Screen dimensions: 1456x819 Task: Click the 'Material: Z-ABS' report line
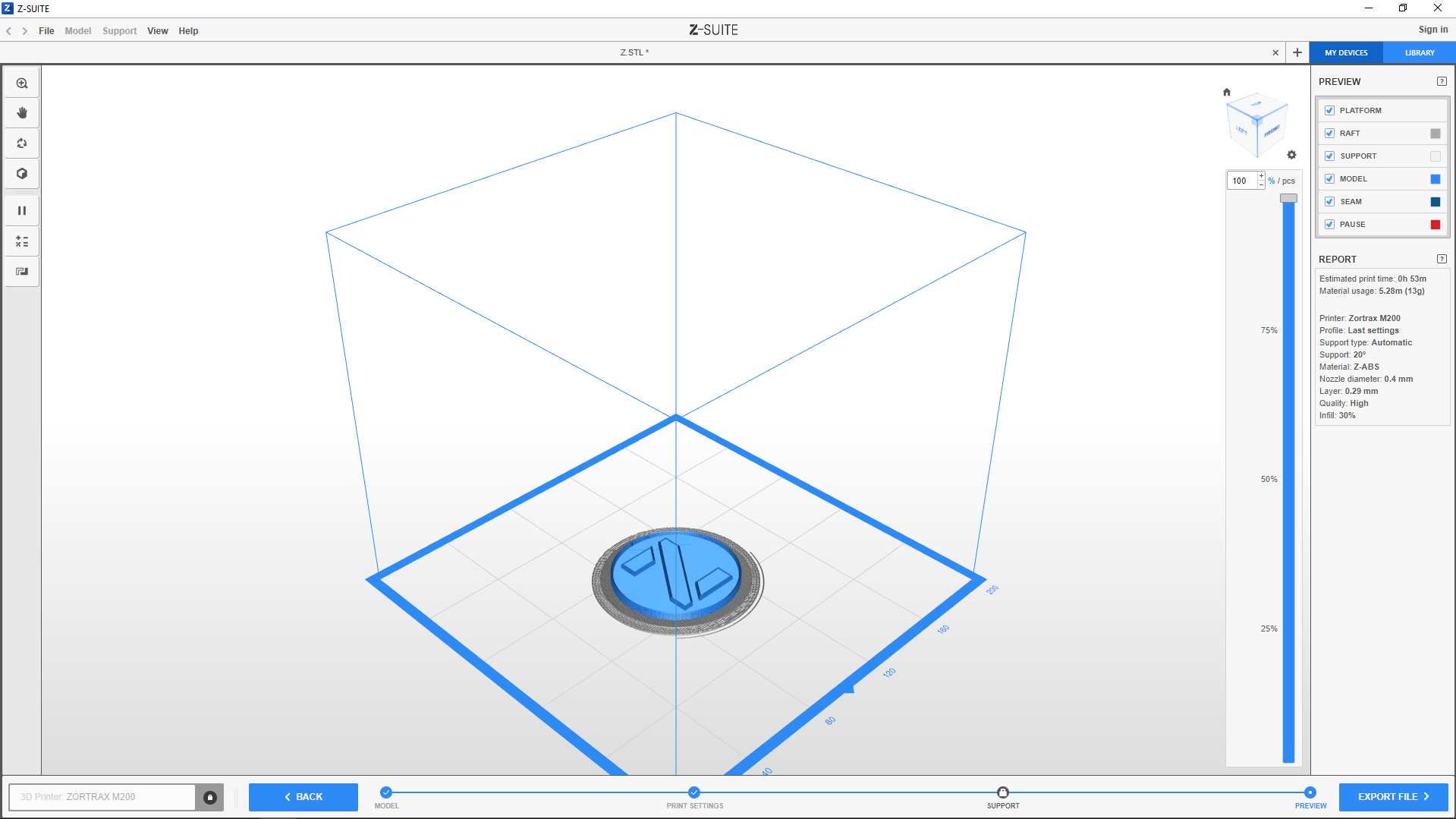pos(1349,367)
